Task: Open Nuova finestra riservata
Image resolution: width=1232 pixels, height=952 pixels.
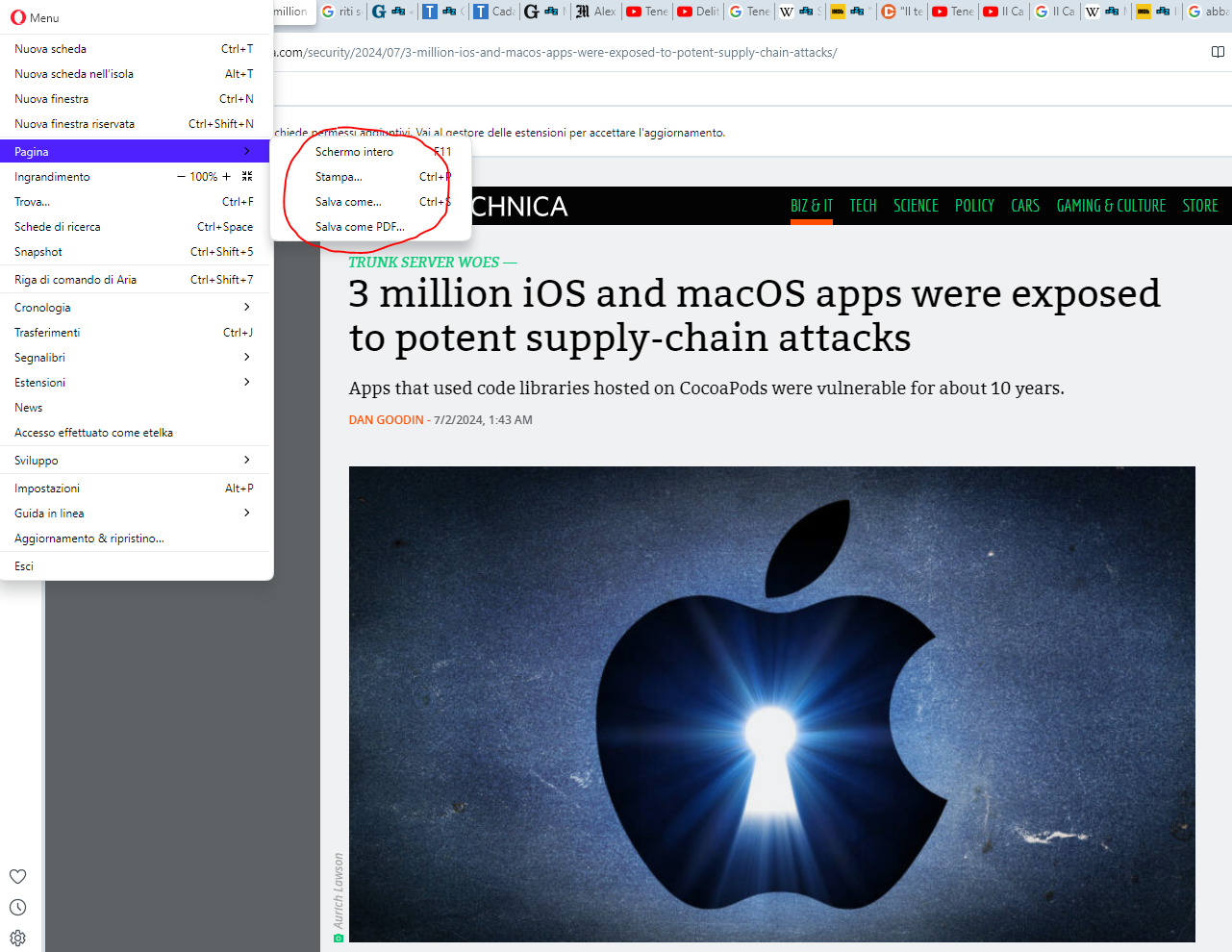Action: tap(135, 124)
